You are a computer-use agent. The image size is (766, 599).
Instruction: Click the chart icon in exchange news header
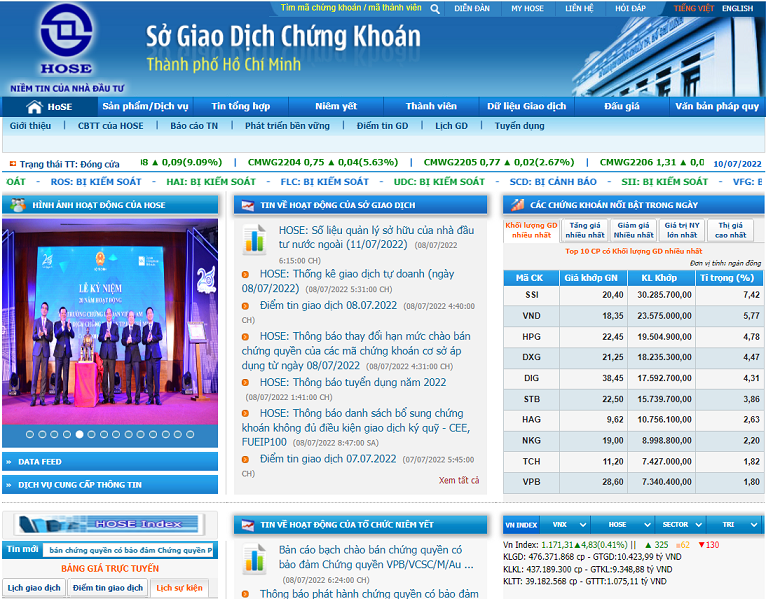246,204
